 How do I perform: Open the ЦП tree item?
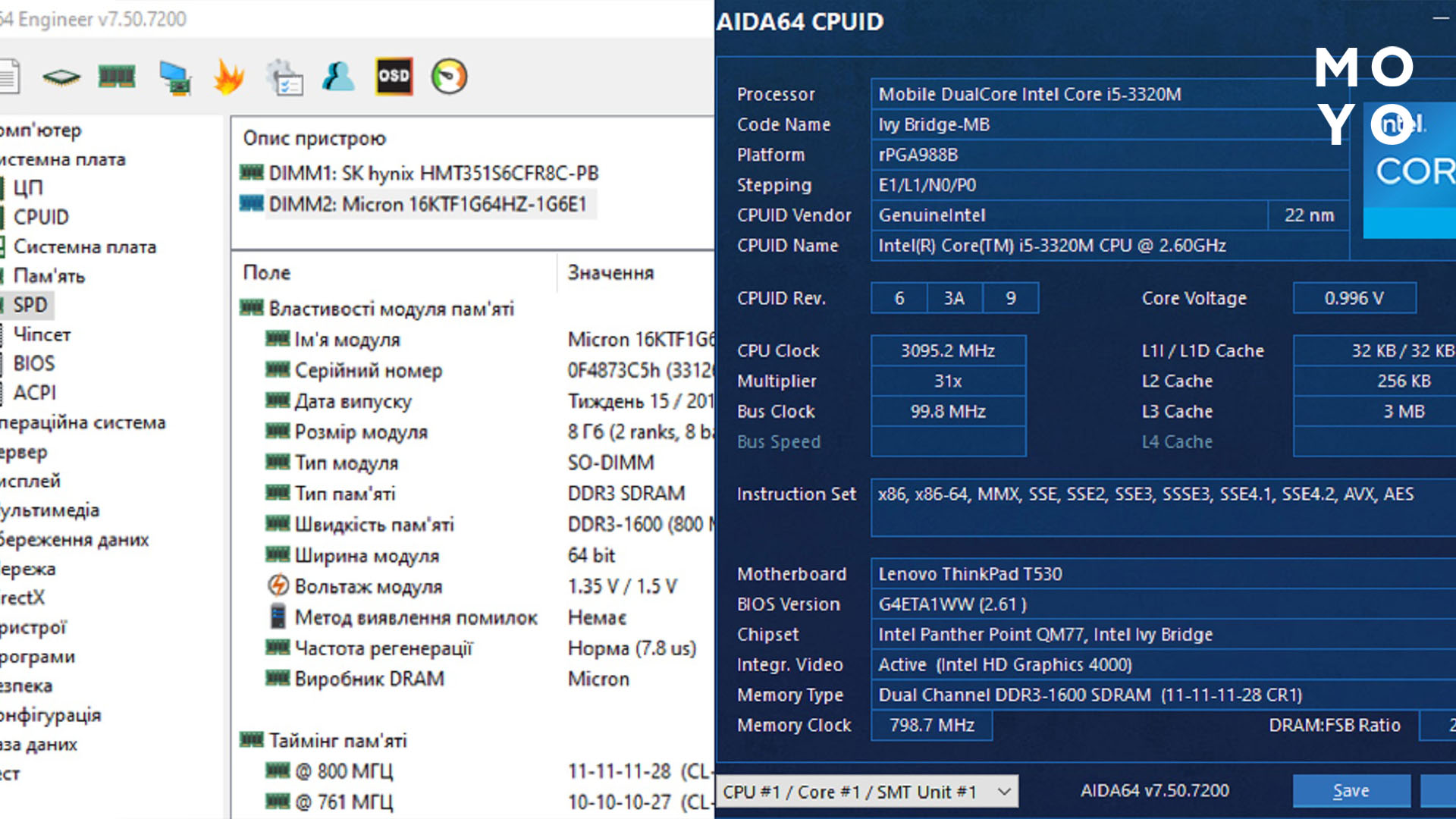tap(28, 187)
